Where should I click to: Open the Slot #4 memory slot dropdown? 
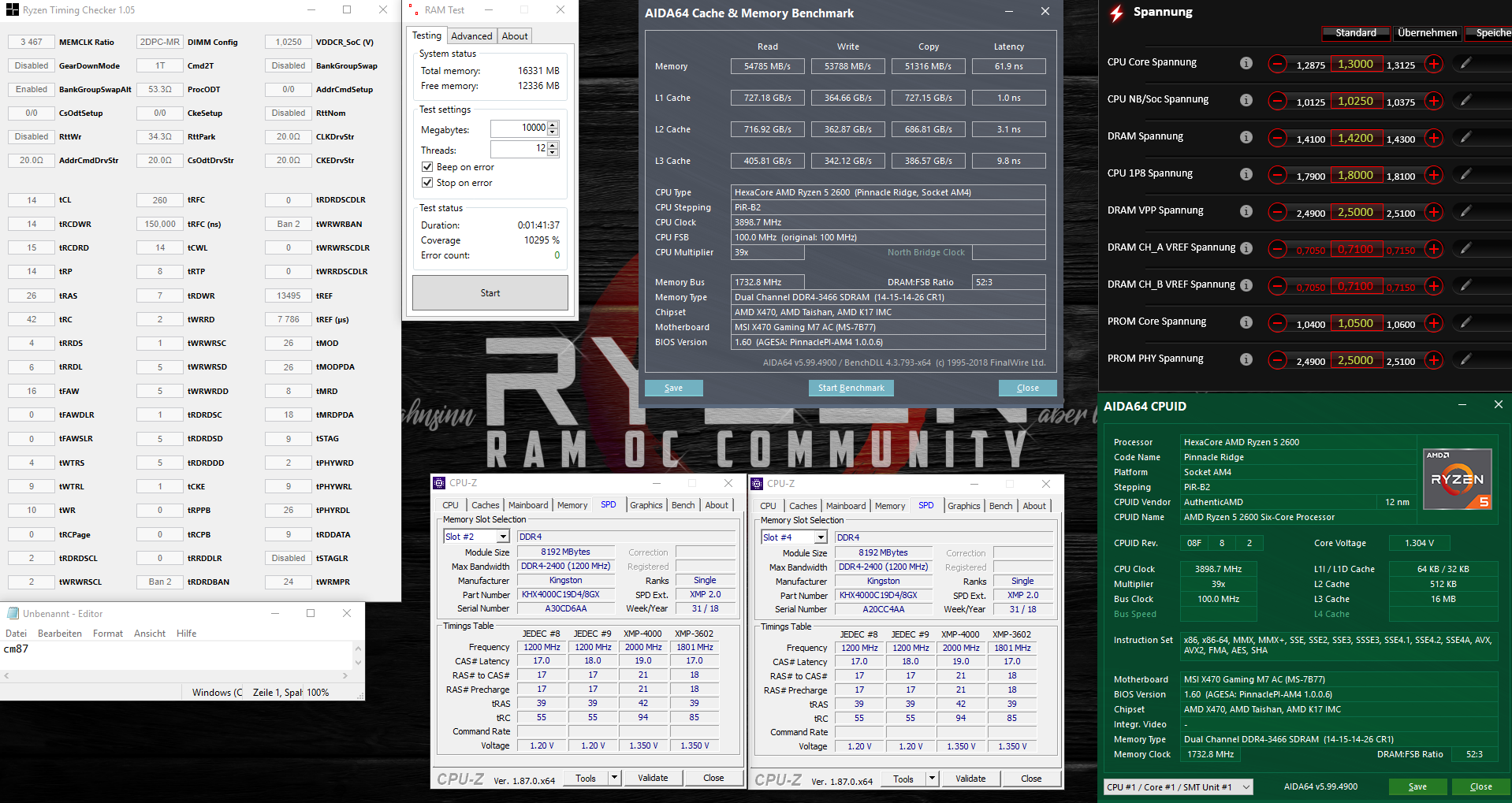click(x=820, y=537)
